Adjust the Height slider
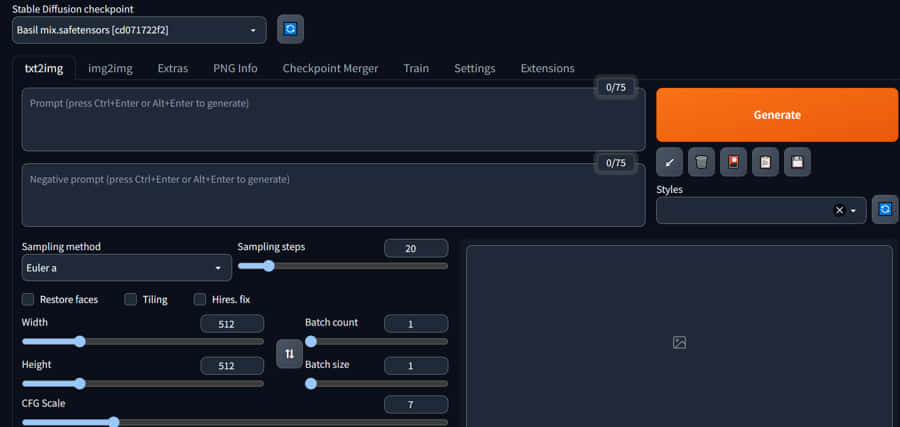Viewport: 900px width, 427px height. click(143, 383)
